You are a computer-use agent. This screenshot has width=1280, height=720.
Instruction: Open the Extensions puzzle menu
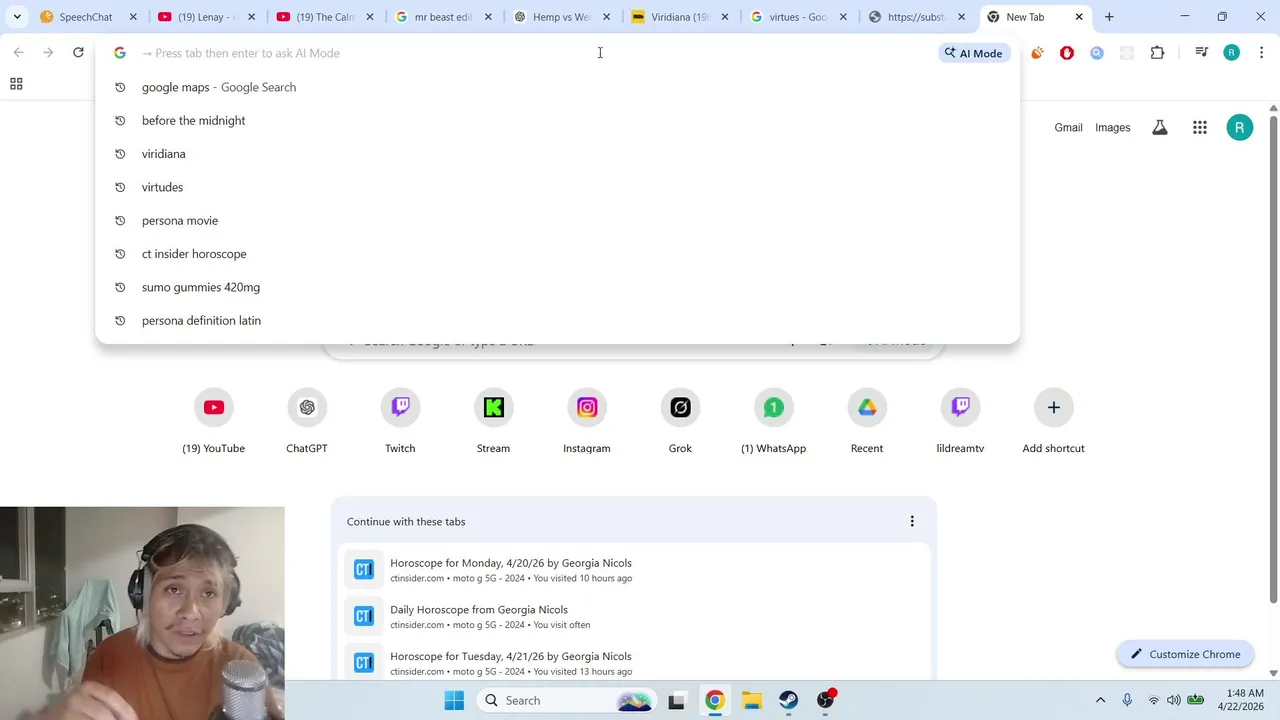[1157, 53]
